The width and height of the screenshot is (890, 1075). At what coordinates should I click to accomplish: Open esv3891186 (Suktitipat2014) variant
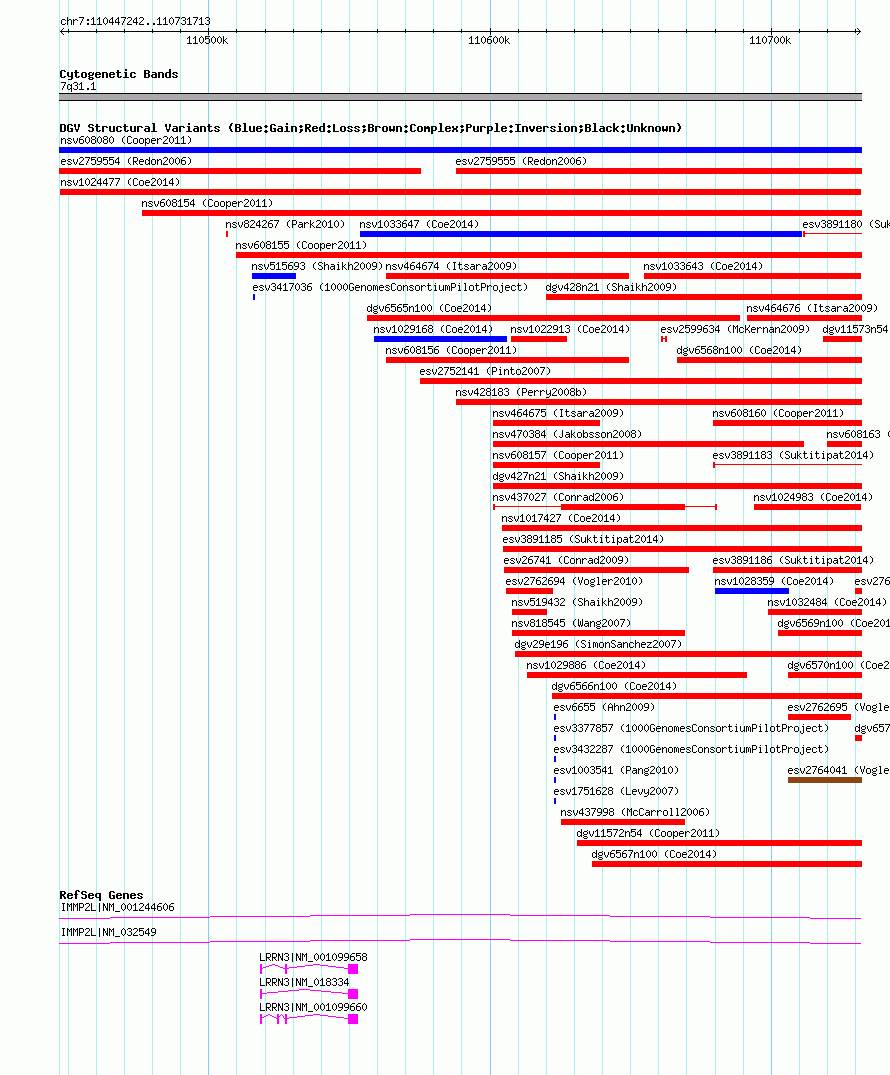tap(793, 560)
